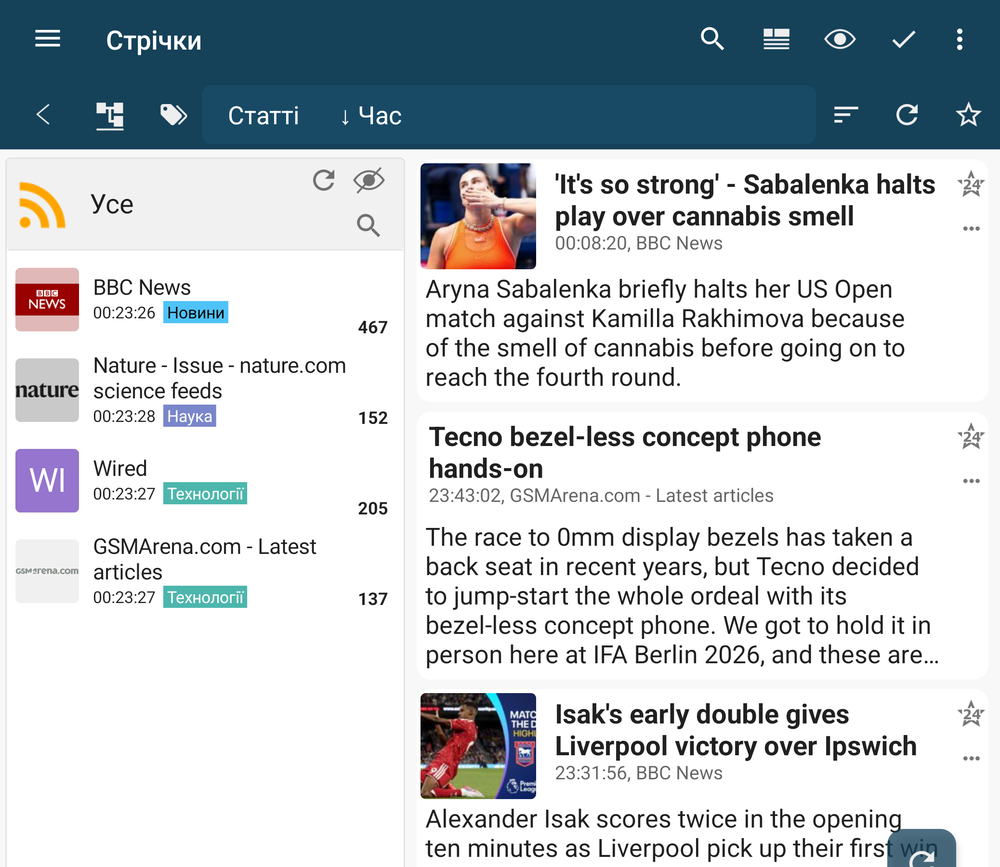Select the Статті tab
The image size is (1000, 867).
(263, 115)
